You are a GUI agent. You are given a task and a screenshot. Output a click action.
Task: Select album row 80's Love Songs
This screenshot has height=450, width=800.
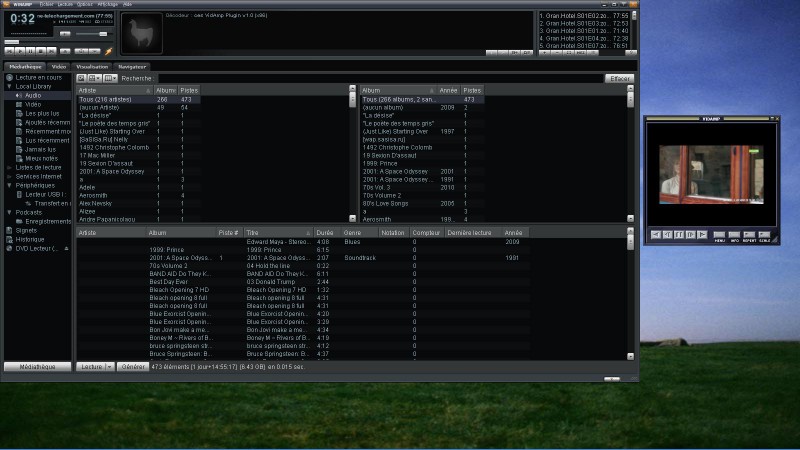[422, 204]
